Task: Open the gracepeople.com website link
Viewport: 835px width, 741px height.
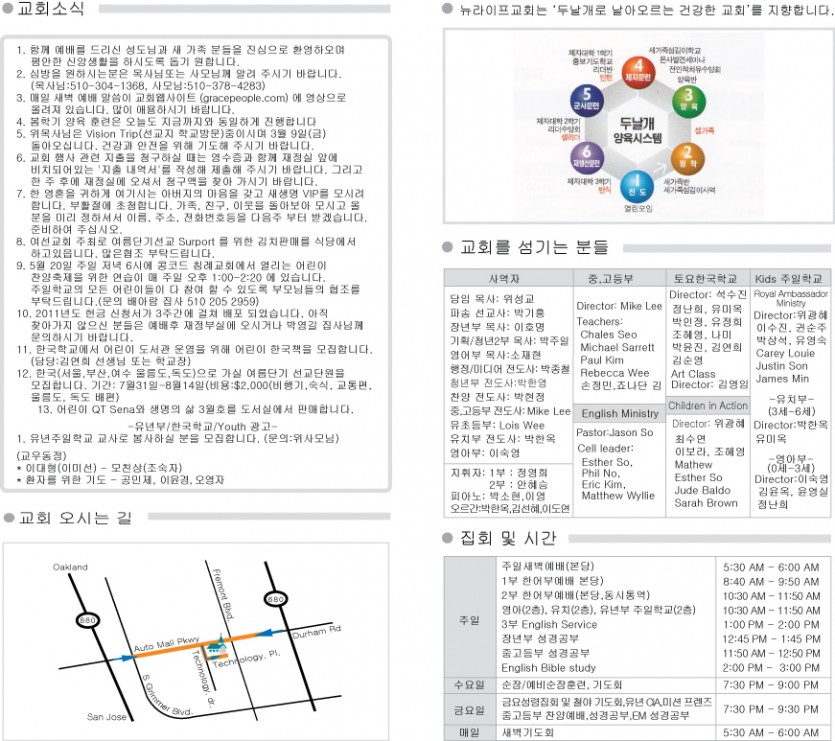Action: tap(244, 98)
